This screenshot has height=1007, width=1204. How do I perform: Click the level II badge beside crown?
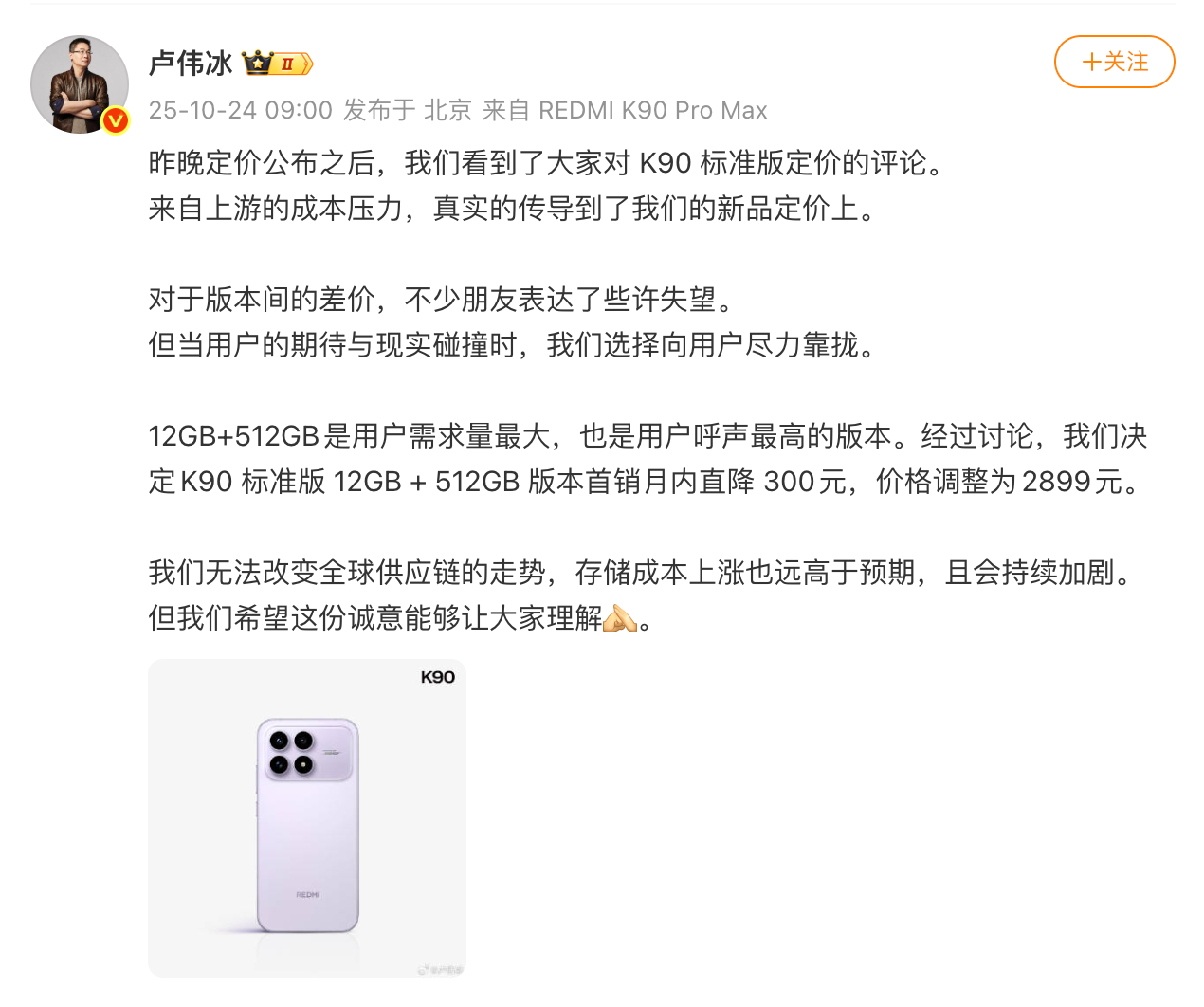click(x=292, y=64)
